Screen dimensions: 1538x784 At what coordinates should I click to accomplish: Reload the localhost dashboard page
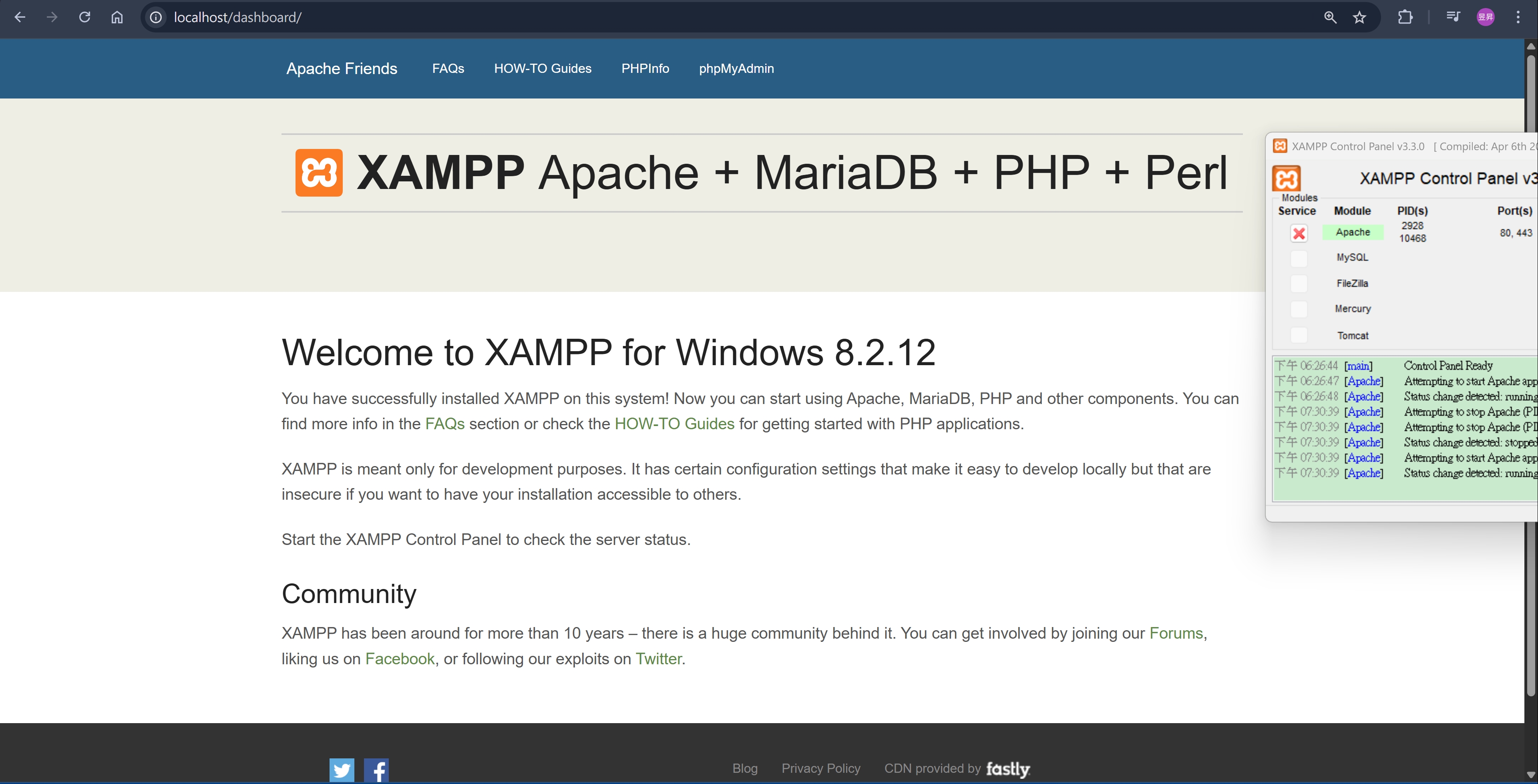85,17
